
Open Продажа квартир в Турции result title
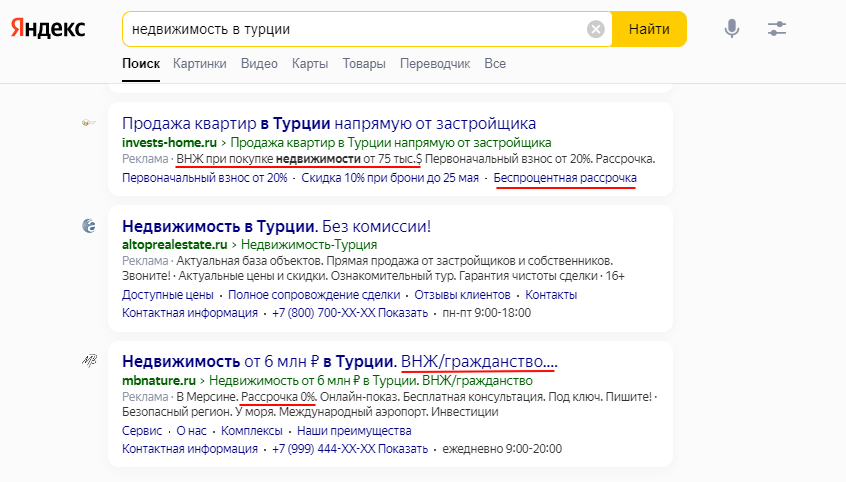click(329, 124)
